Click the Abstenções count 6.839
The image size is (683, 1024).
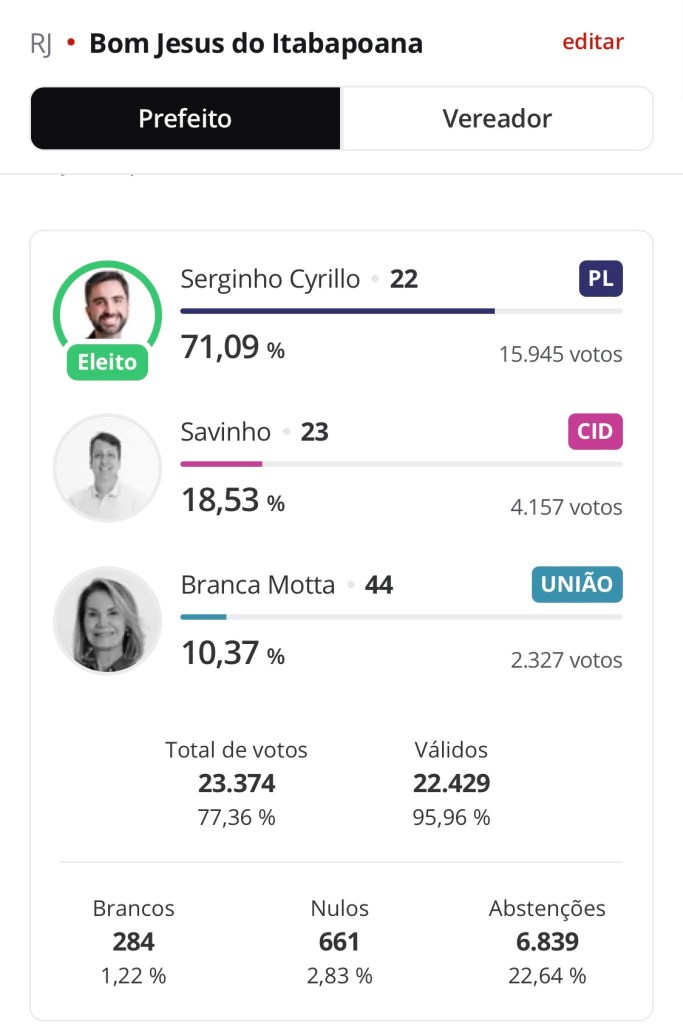coord(546,942)
